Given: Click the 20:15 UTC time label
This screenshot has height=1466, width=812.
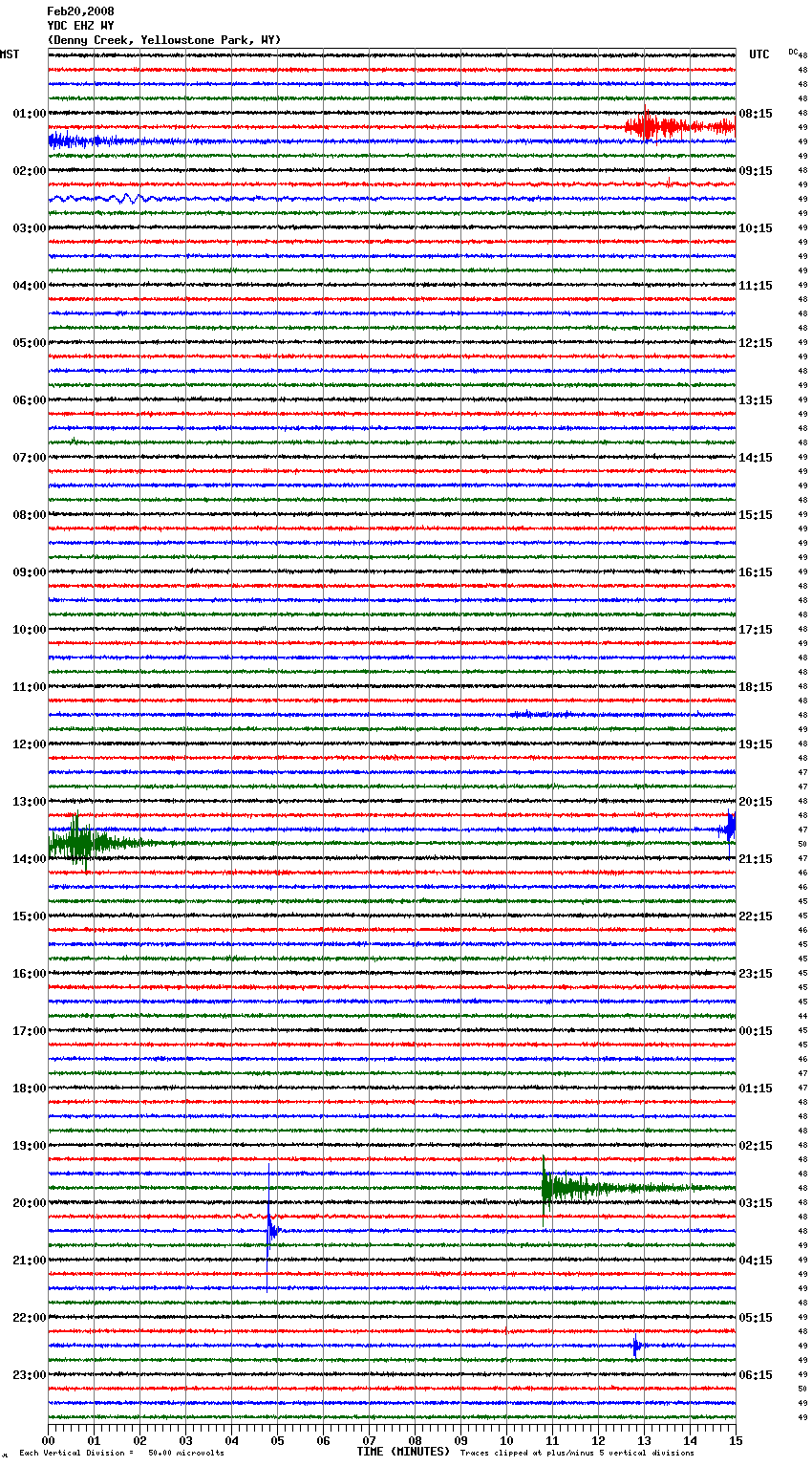Looking at the screenshot, I should pos(756,802).
